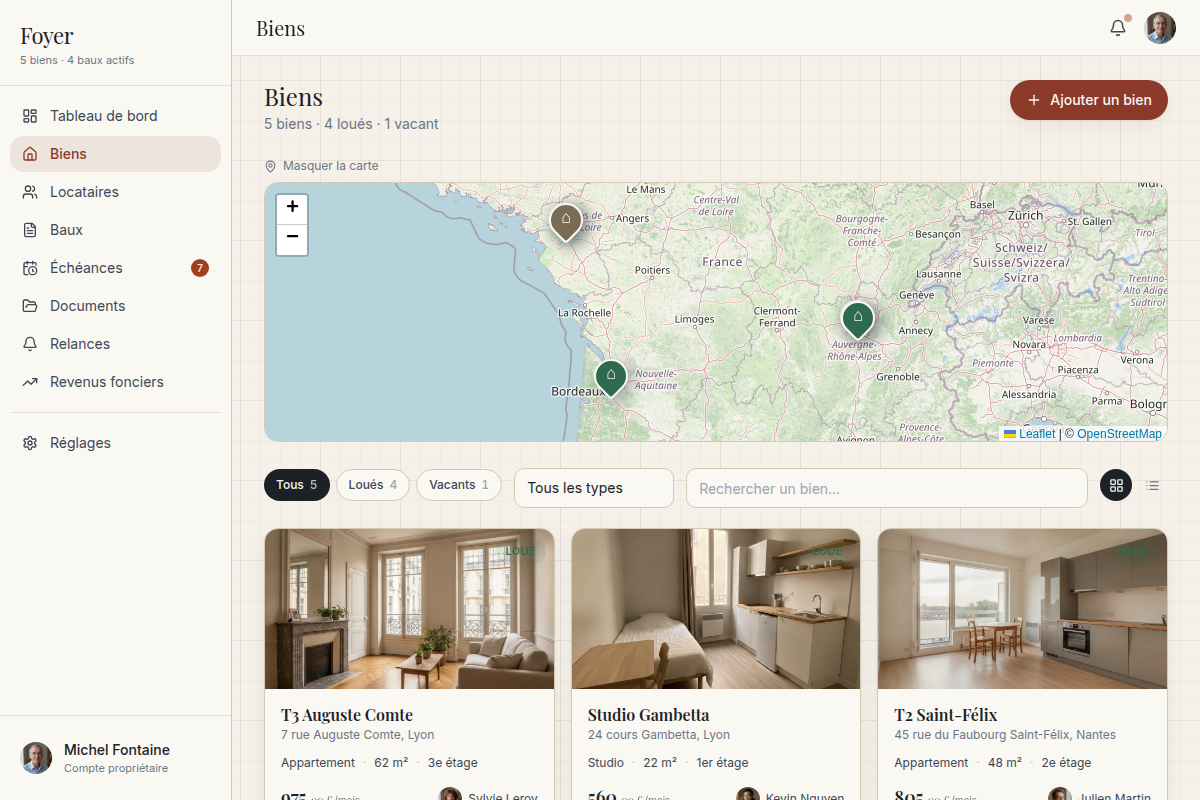Click the green map pin near Lyon
The height and width of the screenshot is (800, 1200).
click(858, 319)
